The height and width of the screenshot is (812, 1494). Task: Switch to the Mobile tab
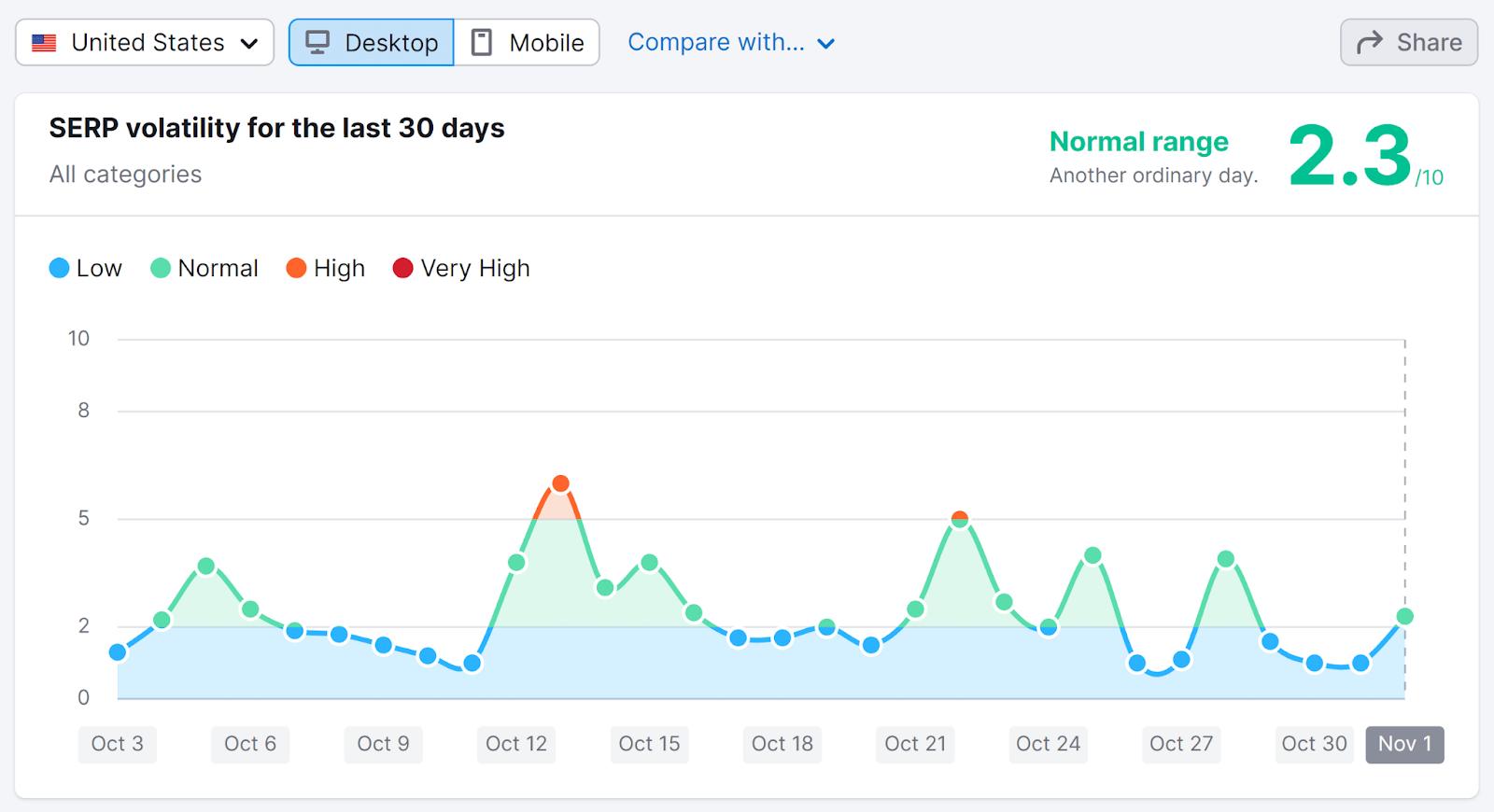tap(528, 43)
